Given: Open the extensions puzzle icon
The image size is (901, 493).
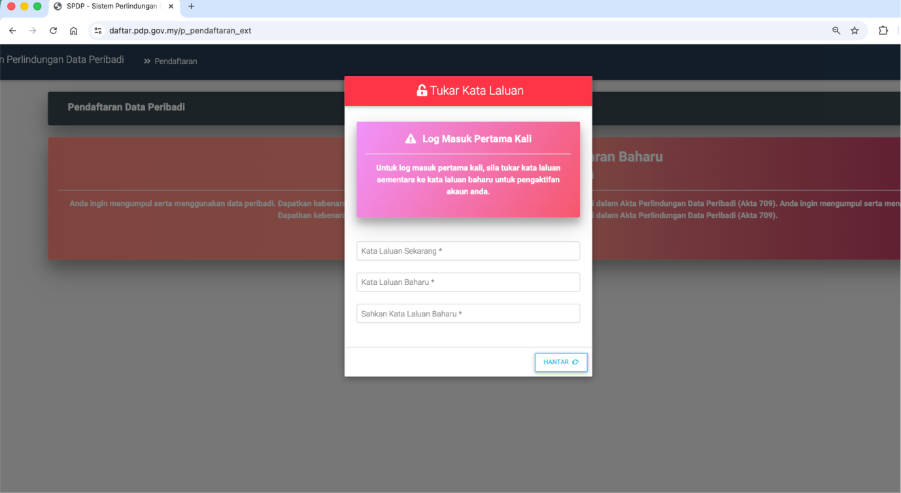Looking at the screenshot, I should (883, 30).
